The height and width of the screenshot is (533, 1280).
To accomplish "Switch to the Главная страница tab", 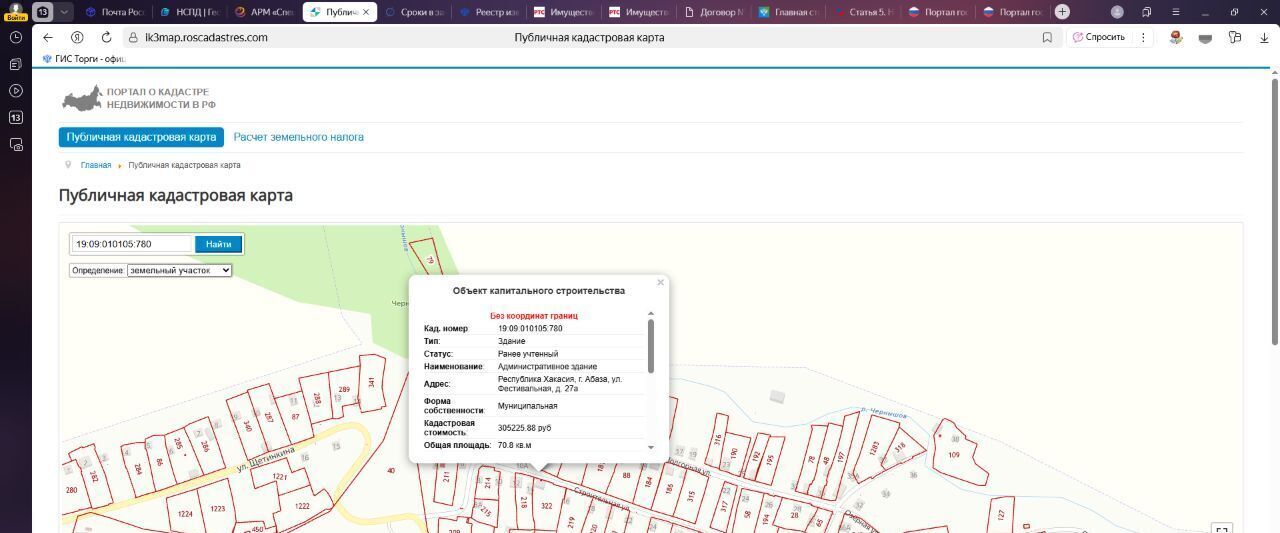I will (x=789, y=12).
